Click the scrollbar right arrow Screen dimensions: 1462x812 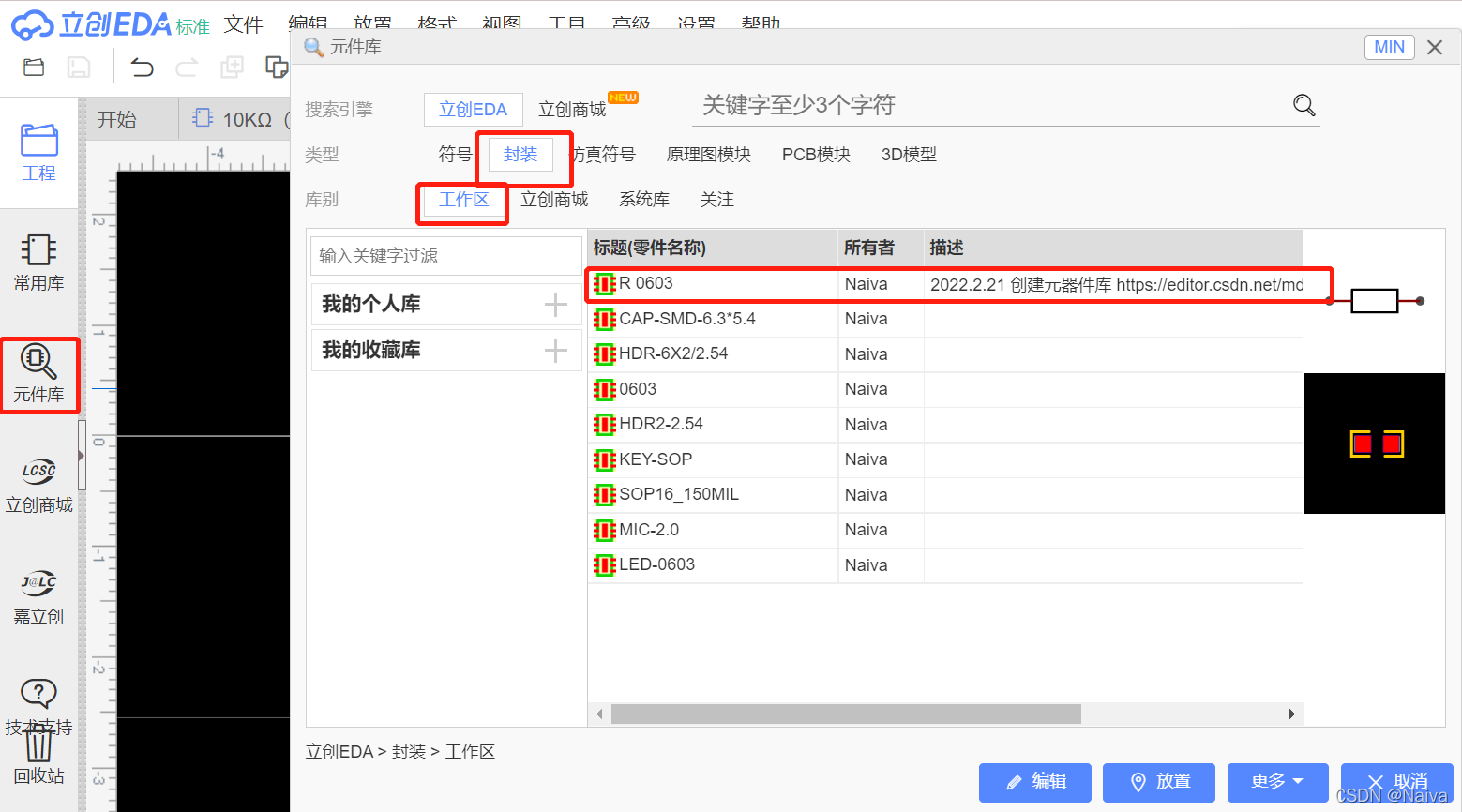tap(1292, 714)
